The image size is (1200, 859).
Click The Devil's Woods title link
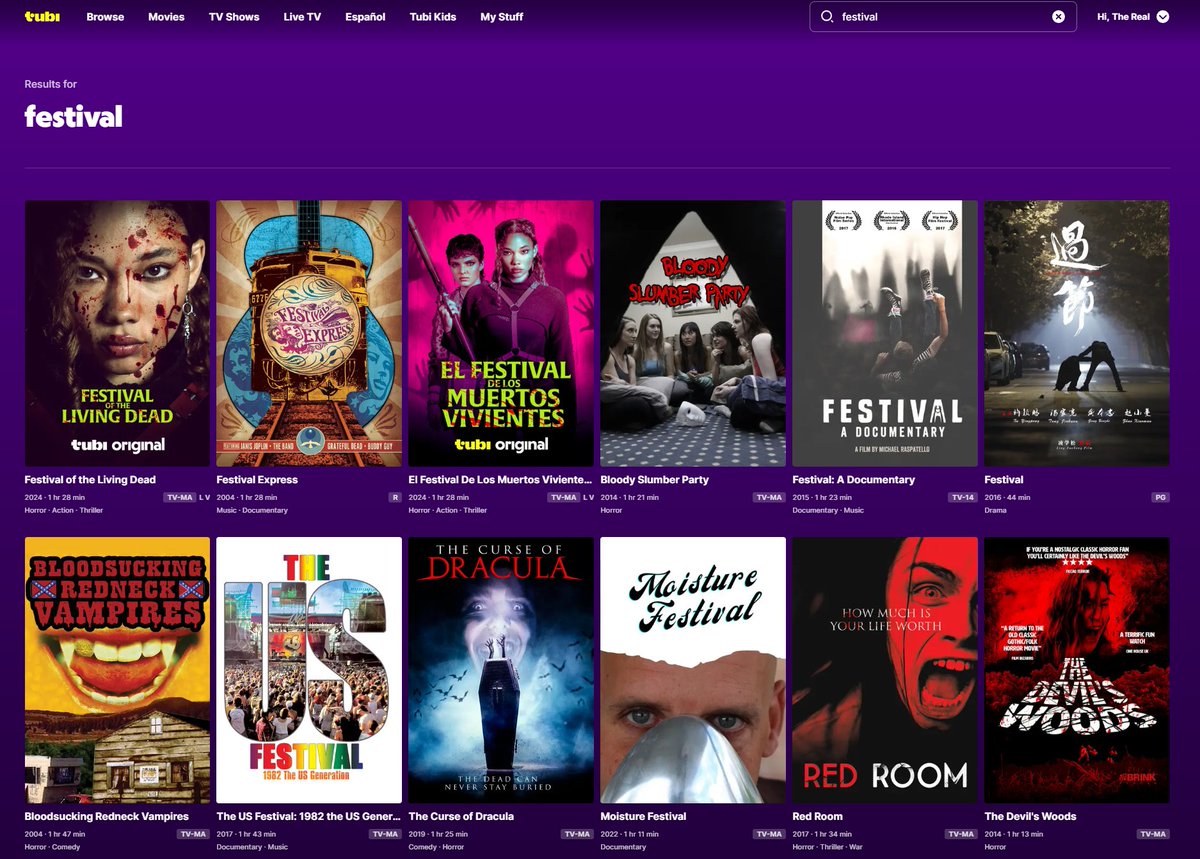pyautogui.click(x=1030, y=817)
